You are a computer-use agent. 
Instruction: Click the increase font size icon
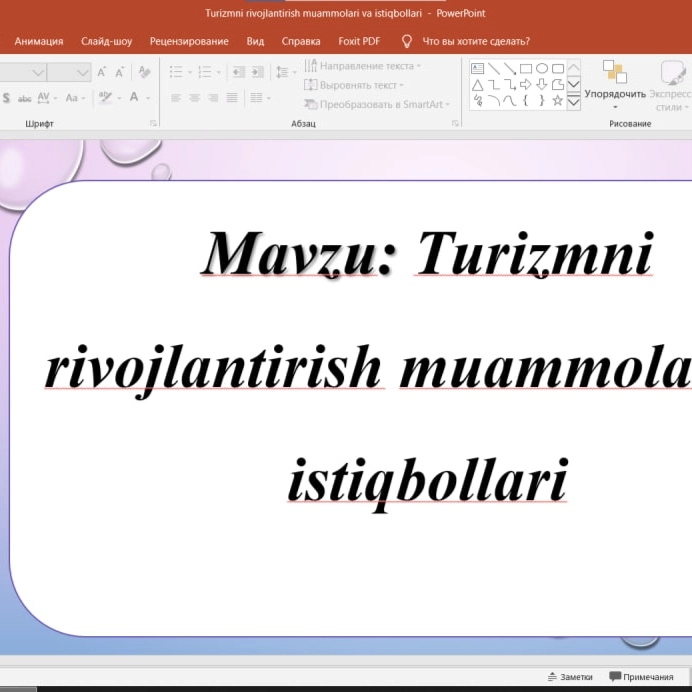click(x=102, y=72)
